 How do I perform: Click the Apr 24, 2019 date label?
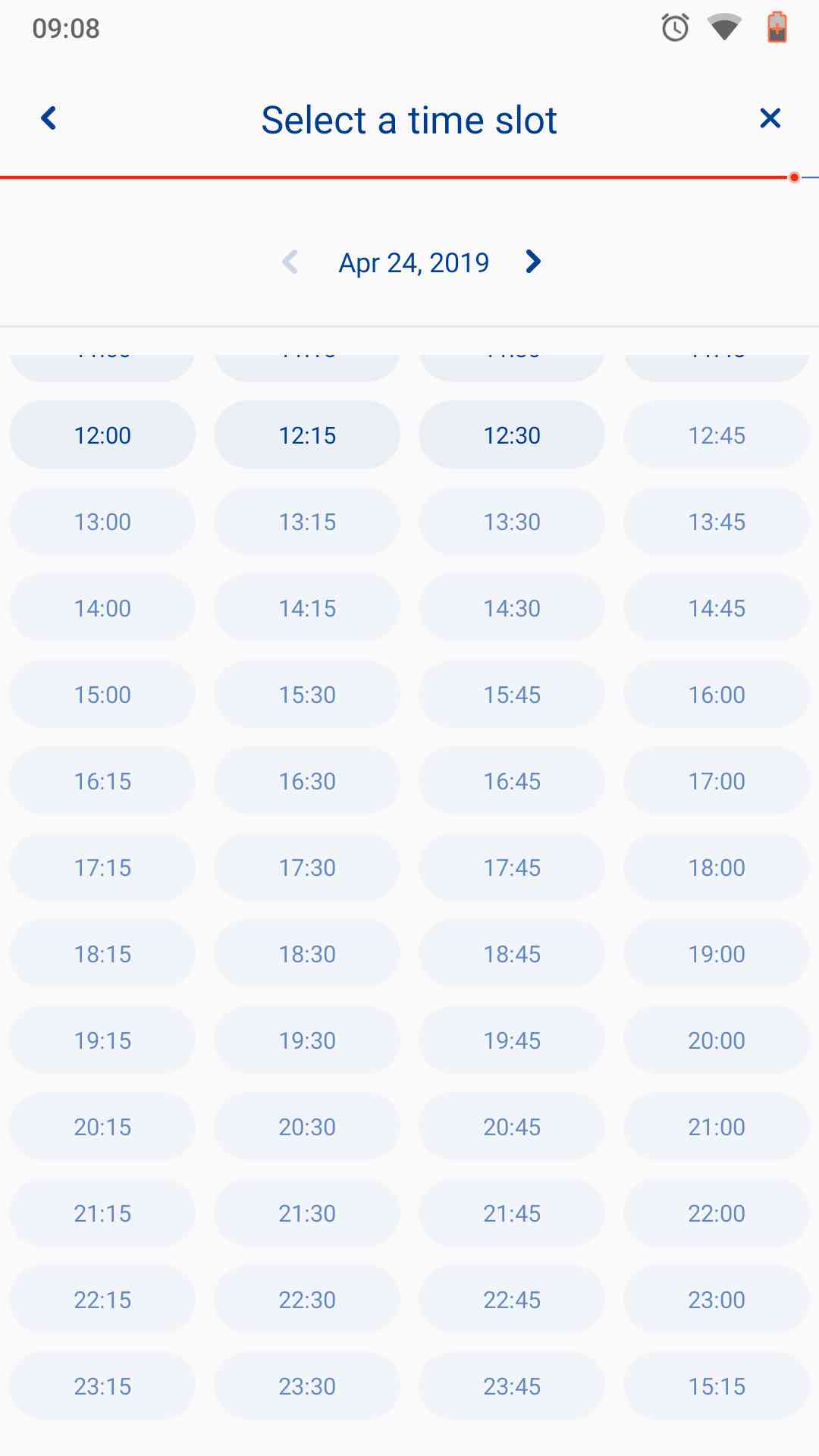[414, 263]
